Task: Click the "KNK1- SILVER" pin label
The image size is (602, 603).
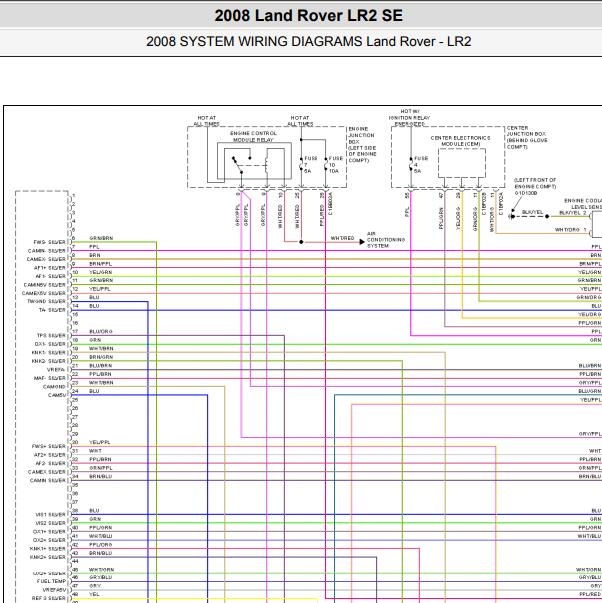Action: tap(49, 353)
